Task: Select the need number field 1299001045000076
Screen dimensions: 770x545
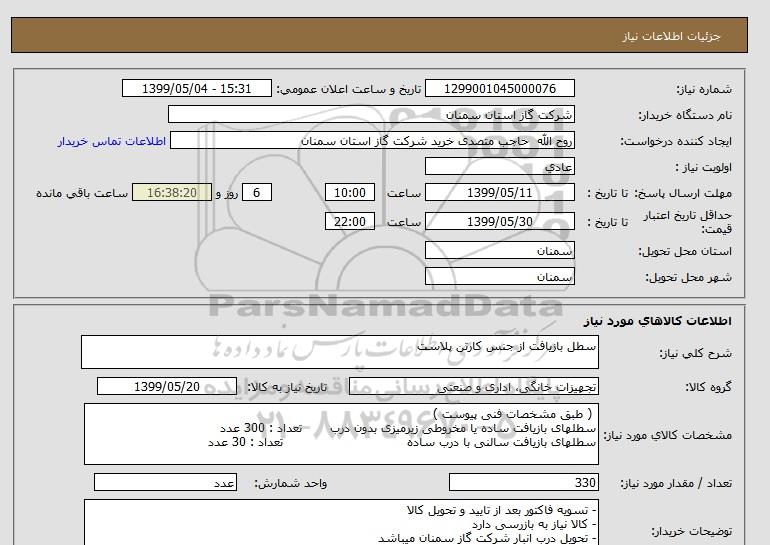Action: (499, 89)
